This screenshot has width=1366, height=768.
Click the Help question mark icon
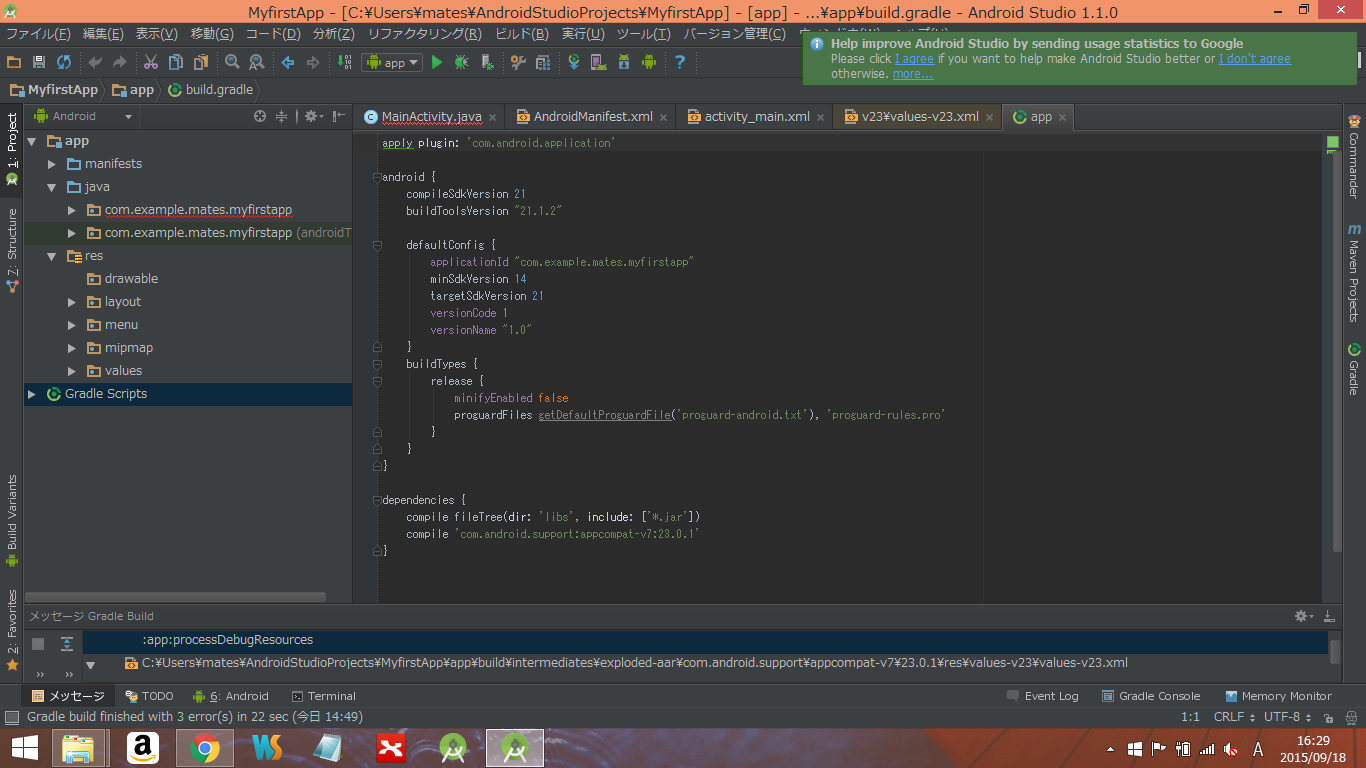680,62
